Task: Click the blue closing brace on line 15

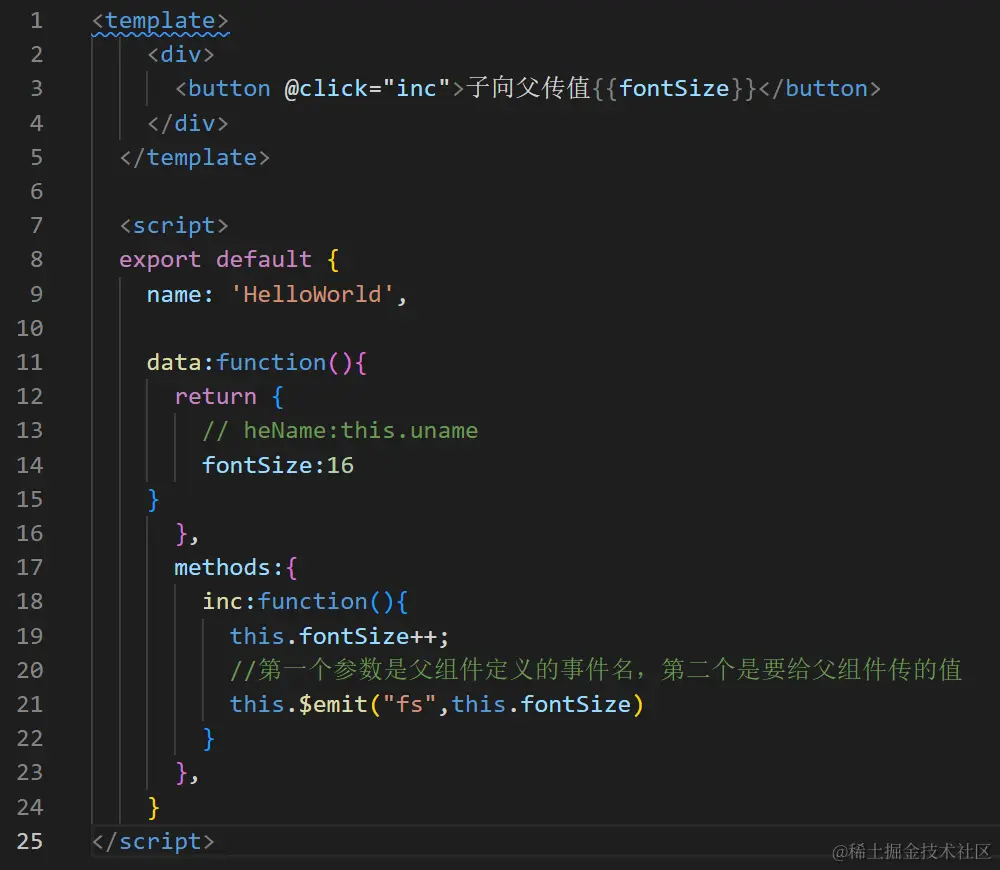Action: click(x=153, y=500)
